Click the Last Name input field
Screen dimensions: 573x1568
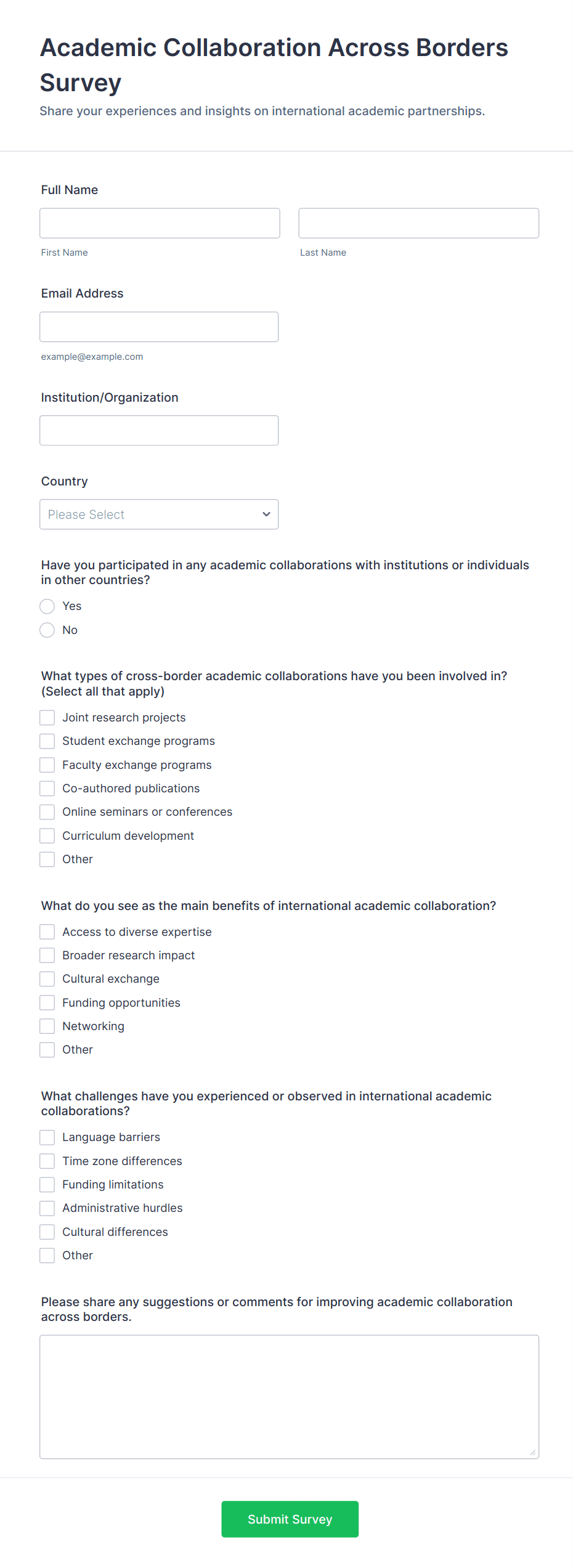click(x=418, y=223)
